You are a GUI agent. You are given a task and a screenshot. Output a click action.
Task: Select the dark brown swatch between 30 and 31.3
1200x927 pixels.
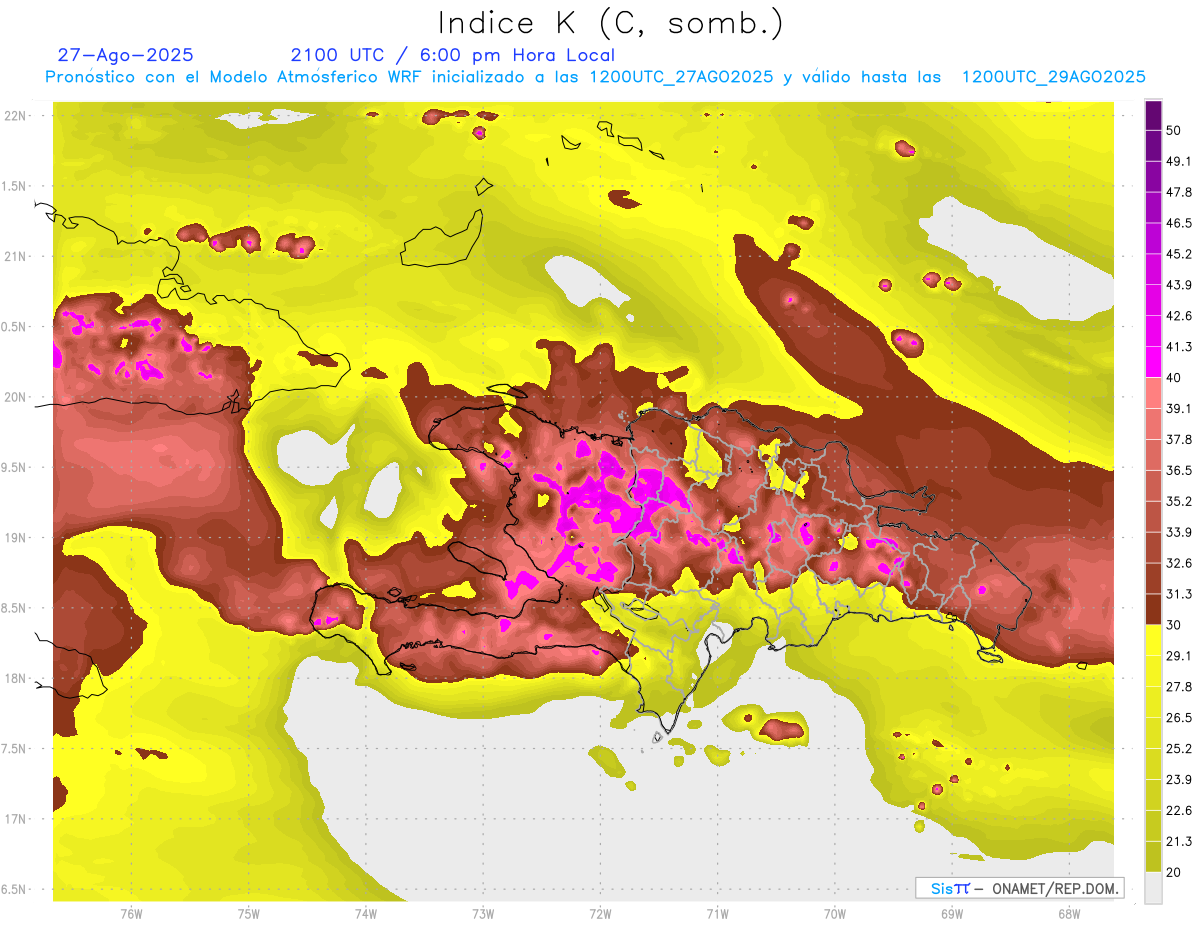point(1153,608)
